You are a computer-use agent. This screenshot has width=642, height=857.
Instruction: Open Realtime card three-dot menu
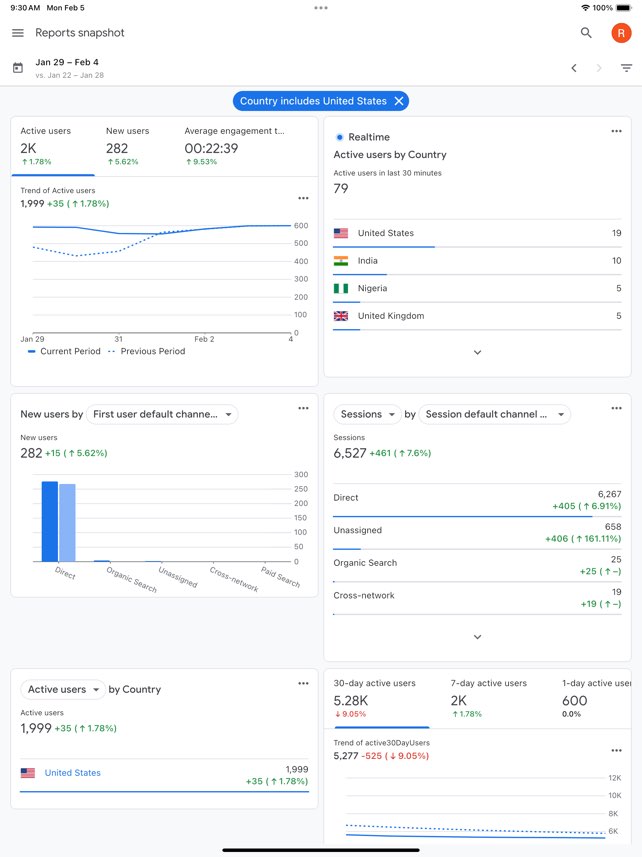616,131
